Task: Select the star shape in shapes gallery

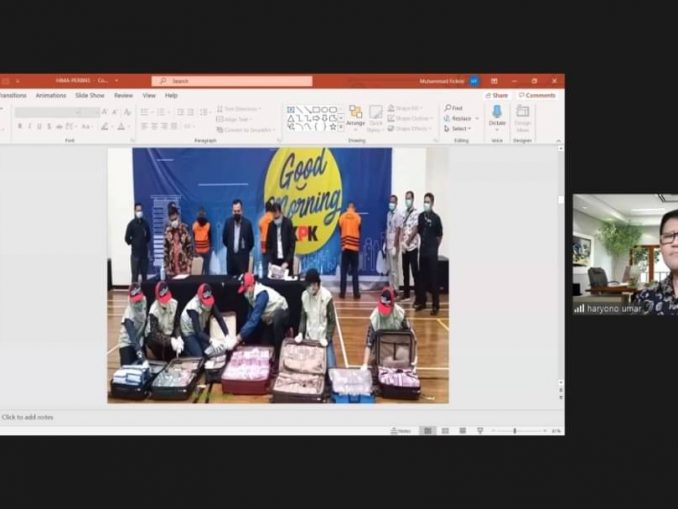Action: coord(333,126)
